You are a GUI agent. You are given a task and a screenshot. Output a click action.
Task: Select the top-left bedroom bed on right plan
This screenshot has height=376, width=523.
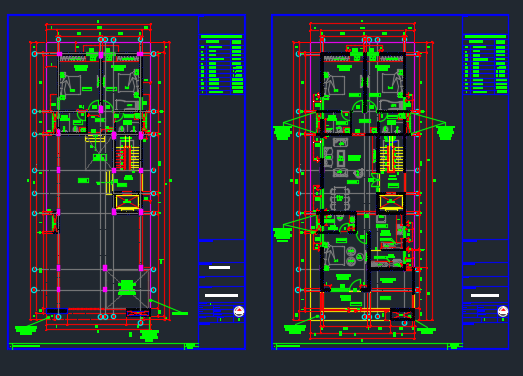pos(335,85)
